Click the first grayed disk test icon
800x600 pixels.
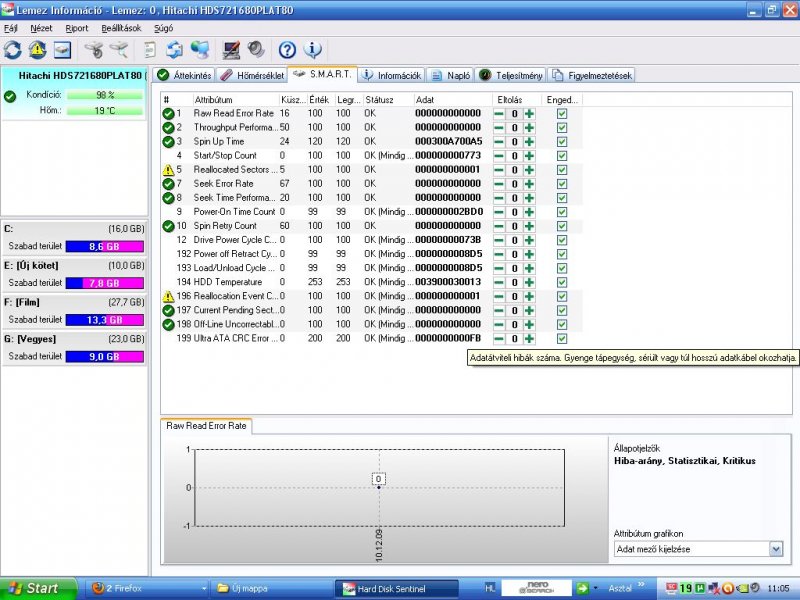click(x=94, y=50)
